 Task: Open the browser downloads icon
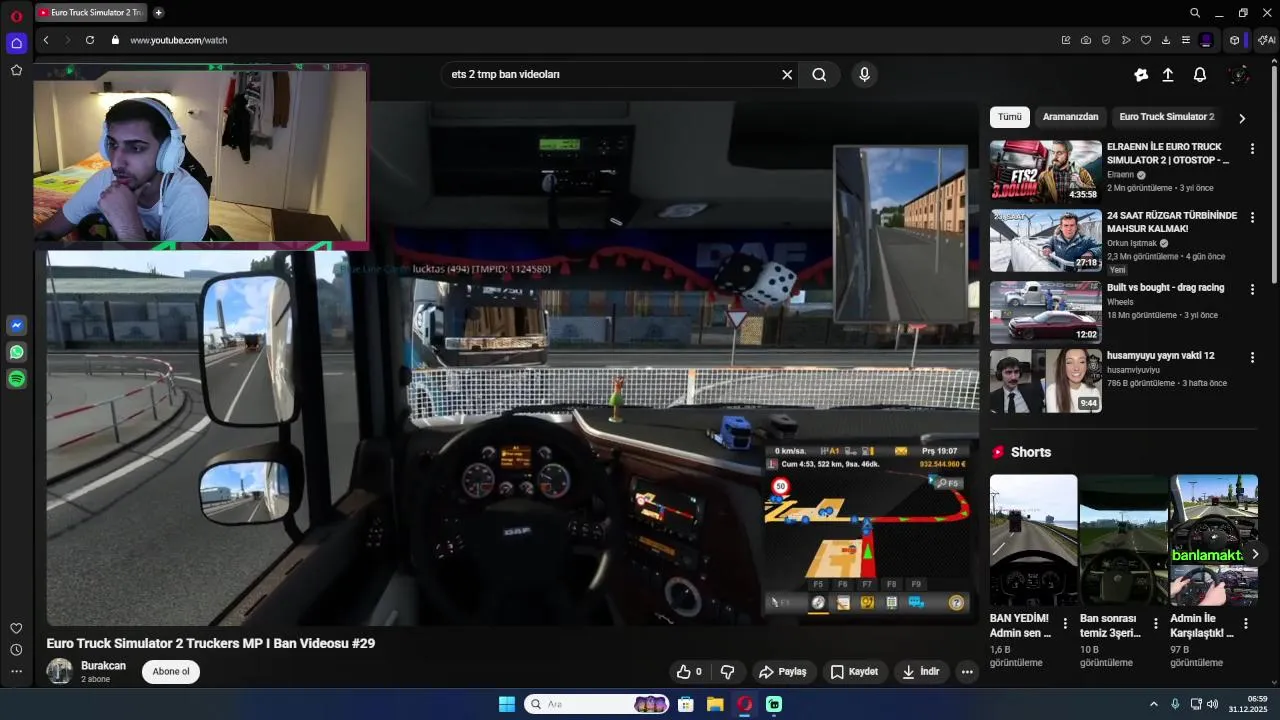click(1166, 40)
